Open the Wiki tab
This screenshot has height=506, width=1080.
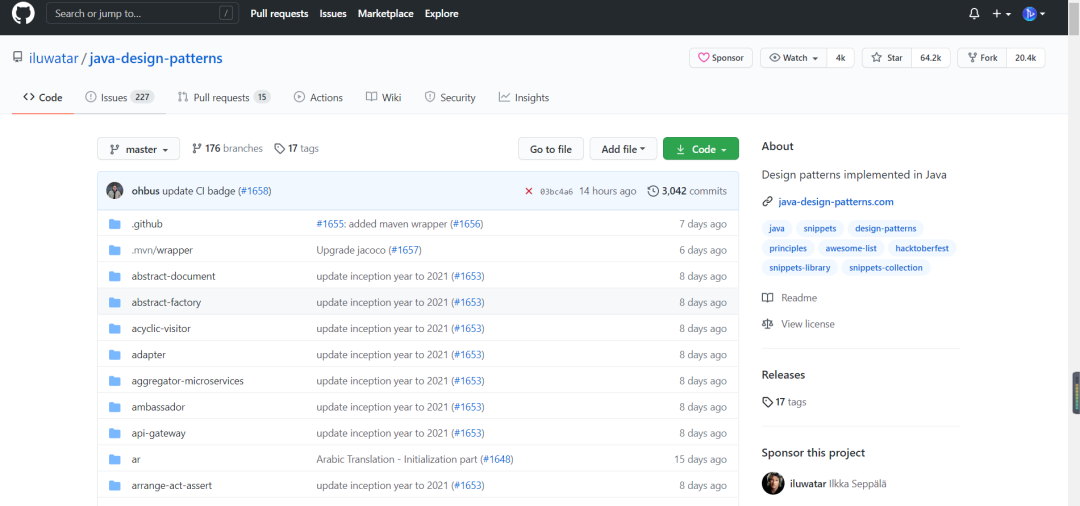[384, 98]
